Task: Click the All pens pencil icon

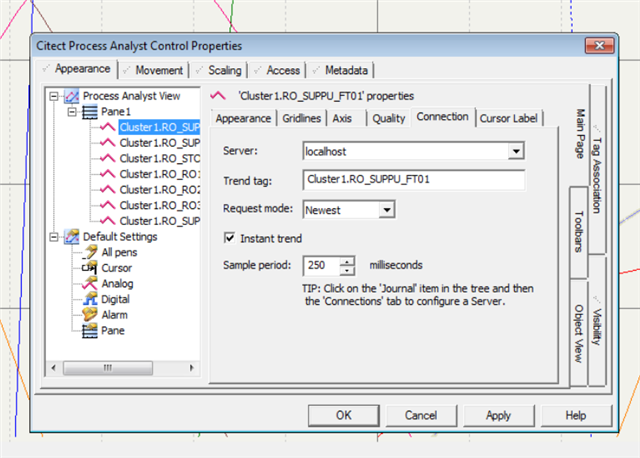Action: 90,252
